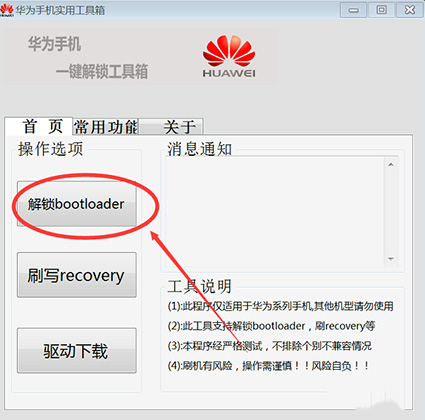Click the 消息通知 scrollbar track
This screenshot has width=425, height=420.
tap(391, 212)
